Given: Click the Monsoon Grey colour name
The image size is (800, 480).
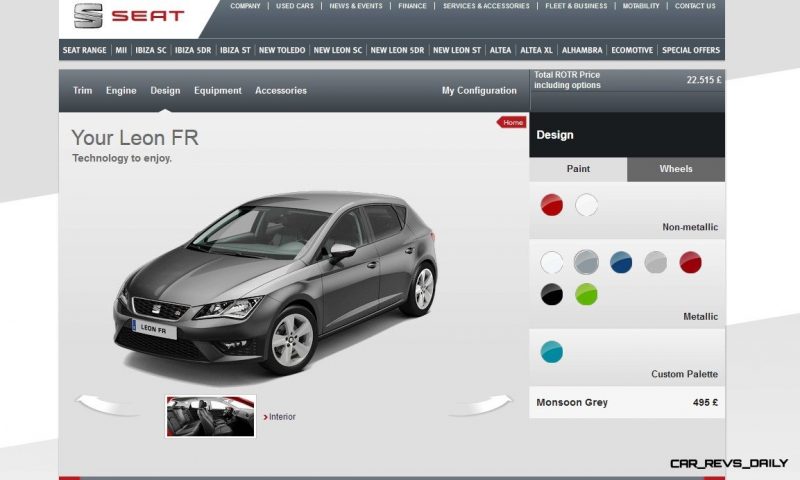Looking at the screenshot, I should coord(572,402).
